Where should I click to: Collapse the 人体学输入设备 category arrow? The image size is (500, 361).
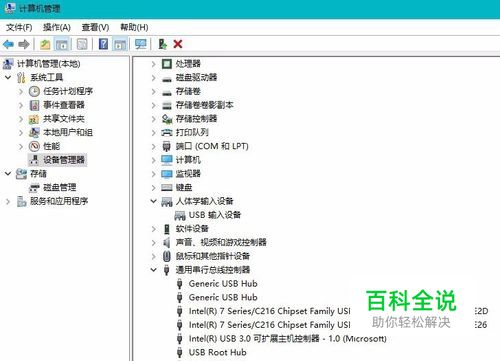coord(153,201)
